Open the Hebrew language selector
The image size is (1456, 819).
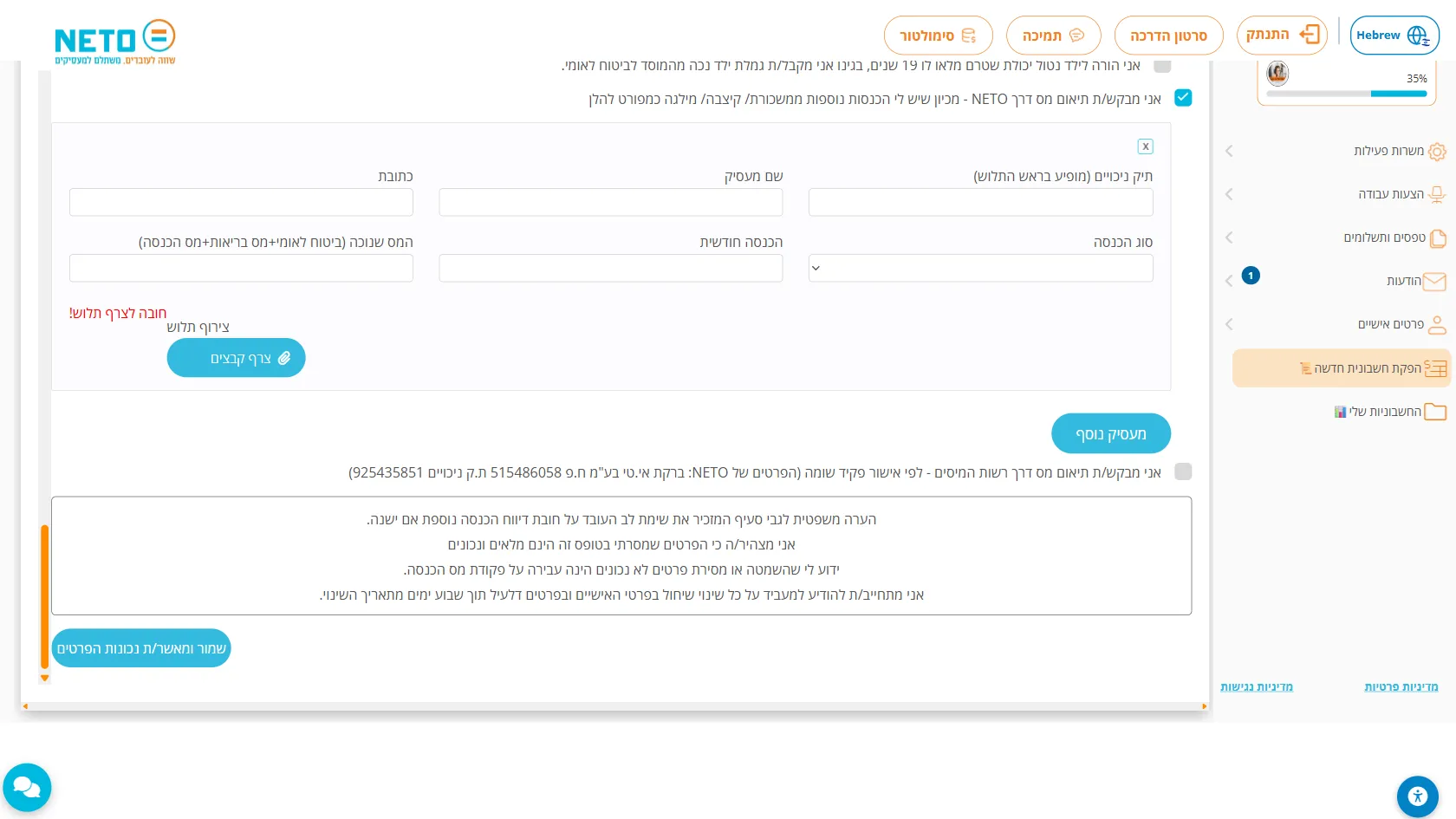point(1394,36)
